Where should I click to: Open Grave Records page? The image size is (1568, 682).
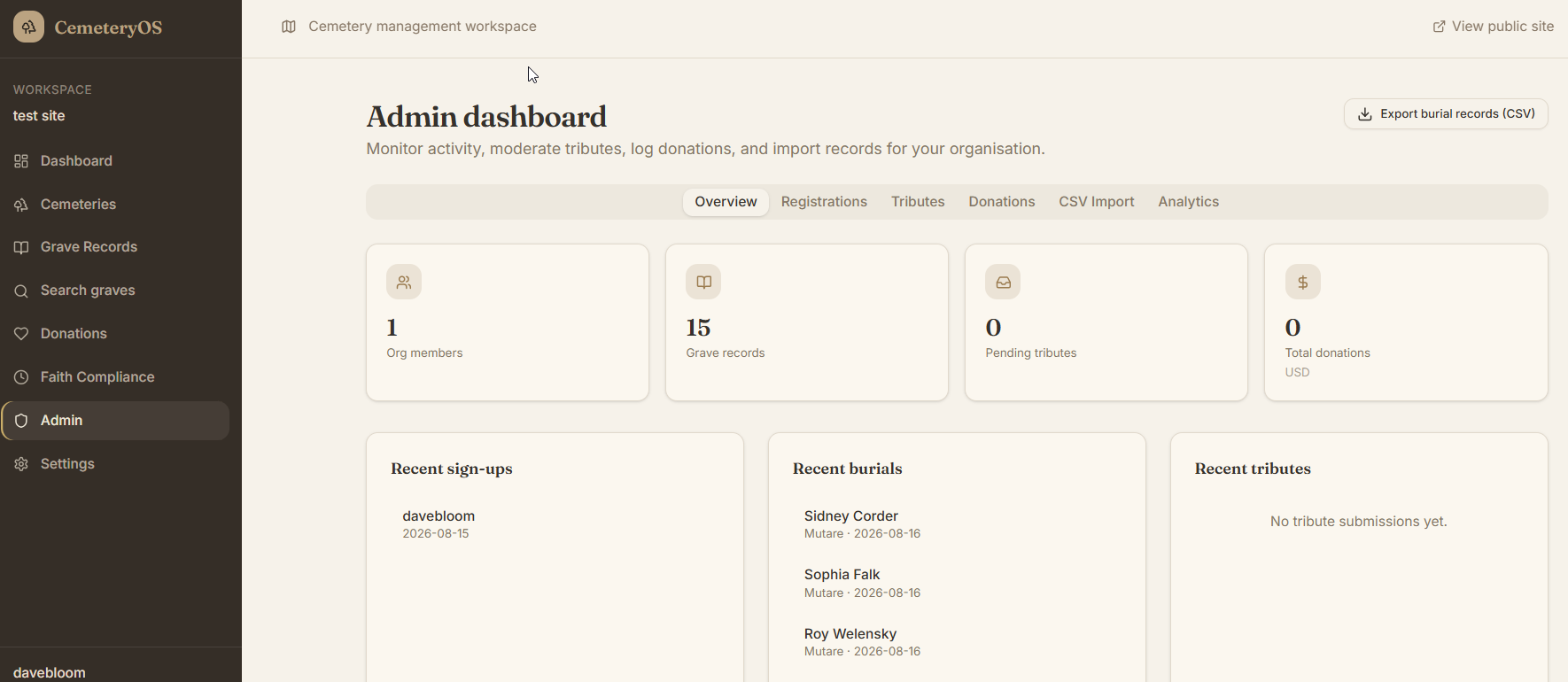click(115, 247)
